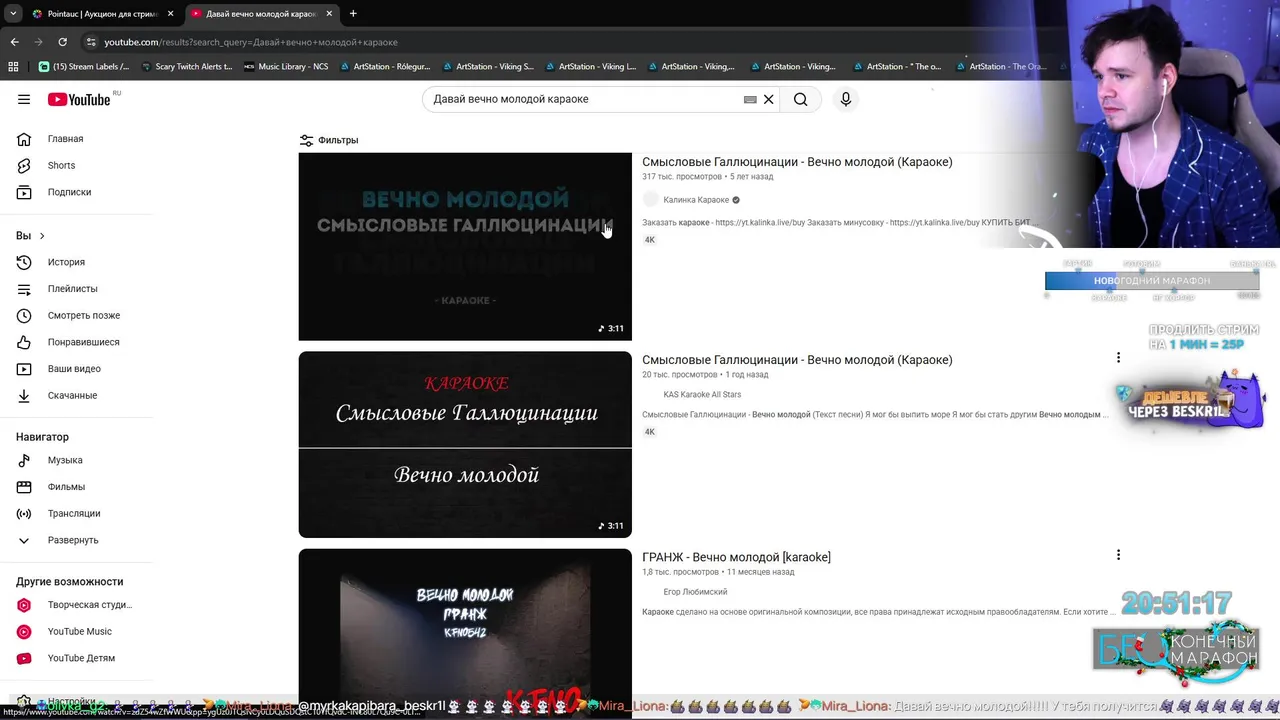The height and width of the screenshot is (720, 1280).
Task: Open ArtStation - Viking S... bookmark
Action: coord(488,67)
